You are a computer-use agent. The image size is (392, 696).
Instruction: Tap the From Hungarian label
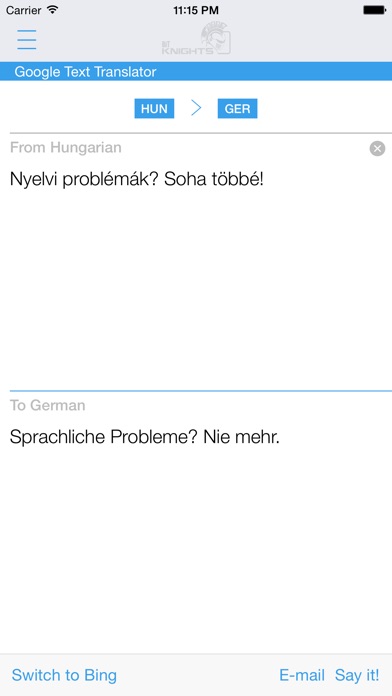click(x=66, y=147)
